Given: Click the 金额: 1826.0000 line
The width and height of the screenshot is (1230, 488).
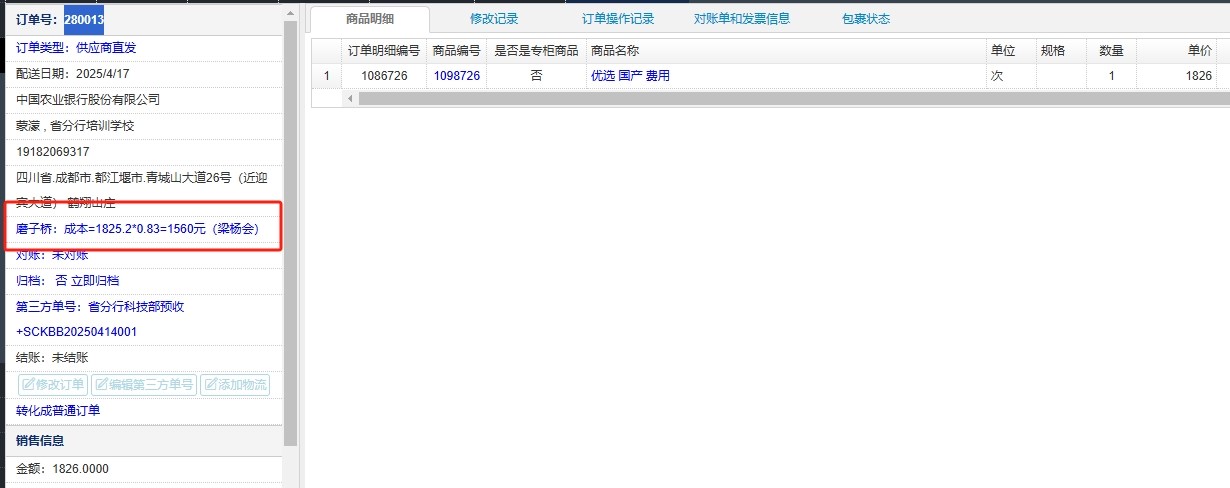Looking at the screenshot, I should pos(62,468).
